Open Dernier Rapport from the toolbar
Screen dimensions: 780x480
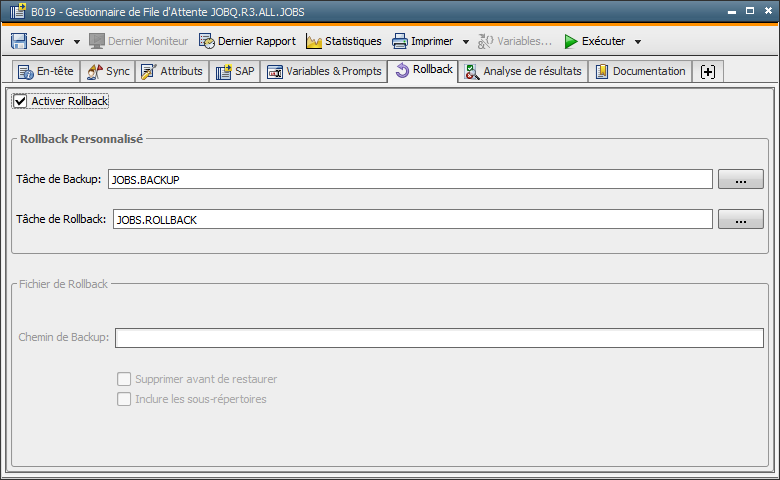pyautogui.click(x=247, y=41)
